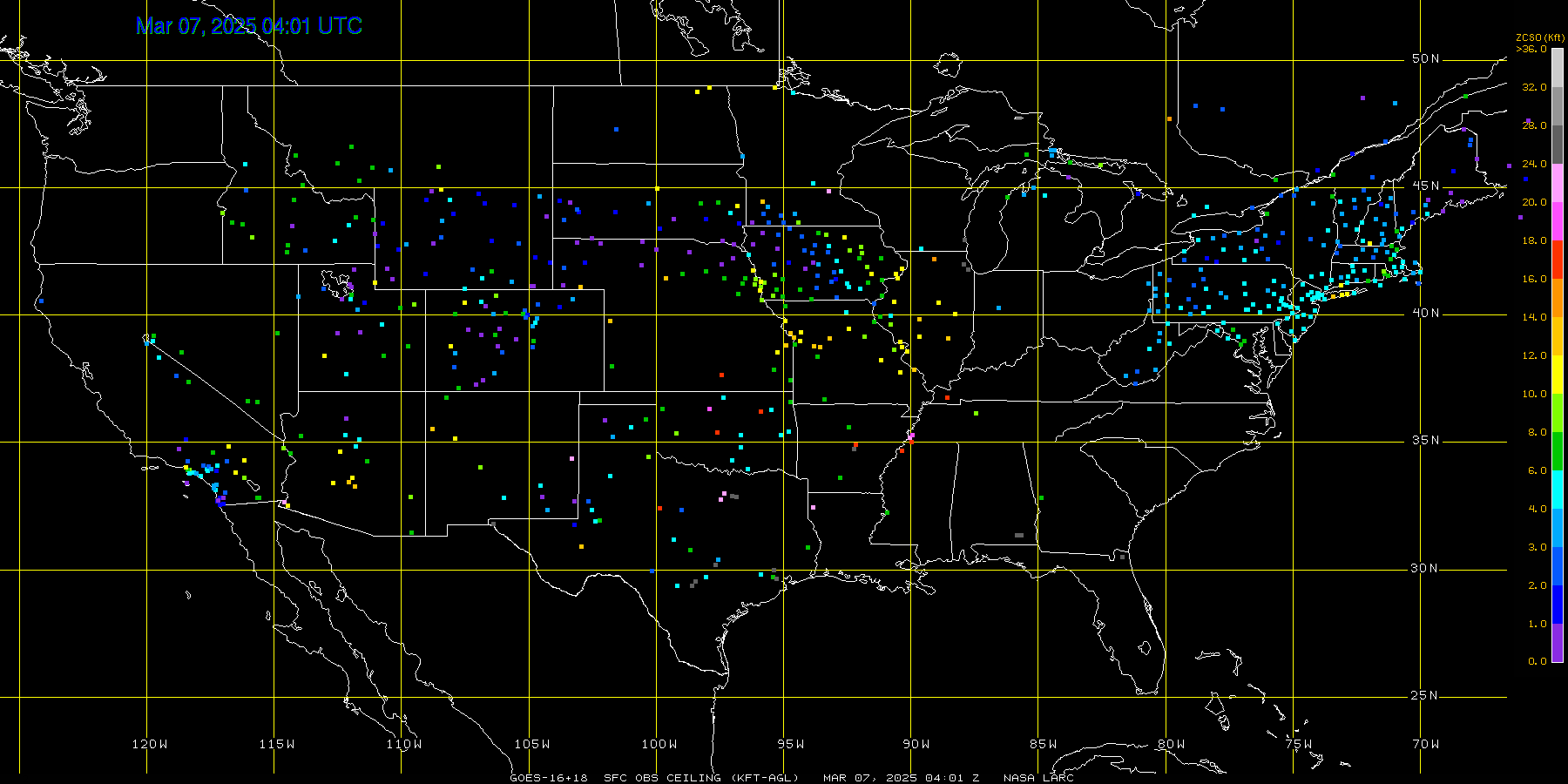Click the '25 N' latitude label
This screenshot has width=1568, height=784.
[x=1426, y=695]
